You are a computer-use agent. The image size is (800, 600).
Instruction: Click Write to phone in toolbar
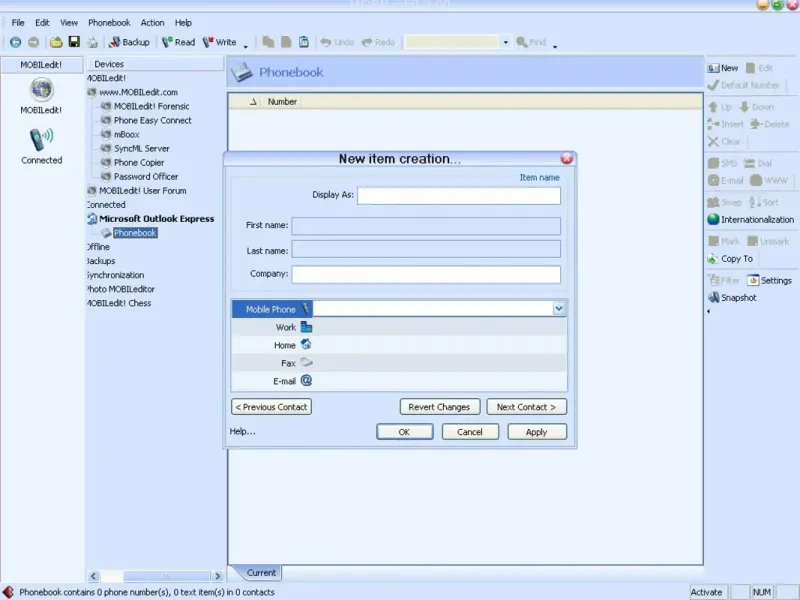tap(219, 42)
